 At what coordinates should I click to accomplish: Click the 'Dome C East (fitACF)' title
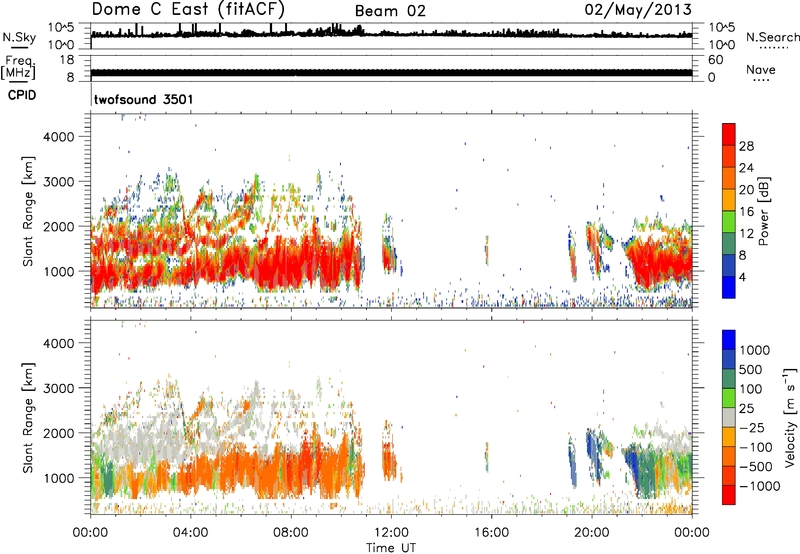click(x=188, y=9)
